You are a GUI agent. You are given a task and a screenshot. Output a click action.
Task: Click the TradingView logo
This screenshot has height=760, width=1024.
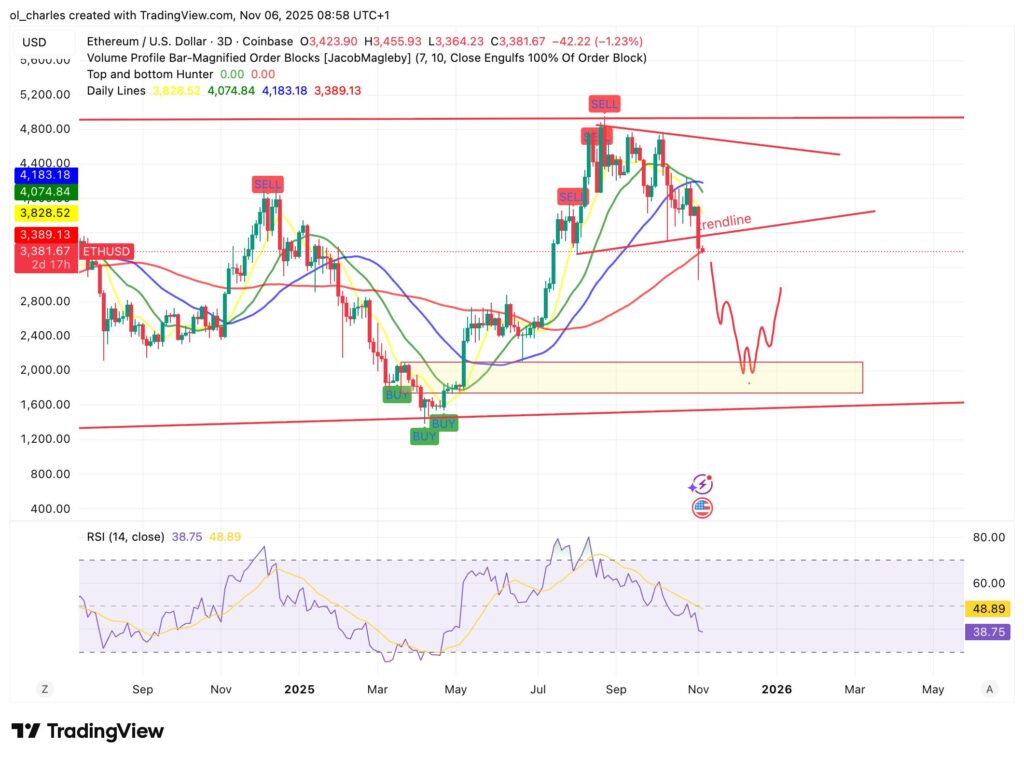(x=87, y=731)
